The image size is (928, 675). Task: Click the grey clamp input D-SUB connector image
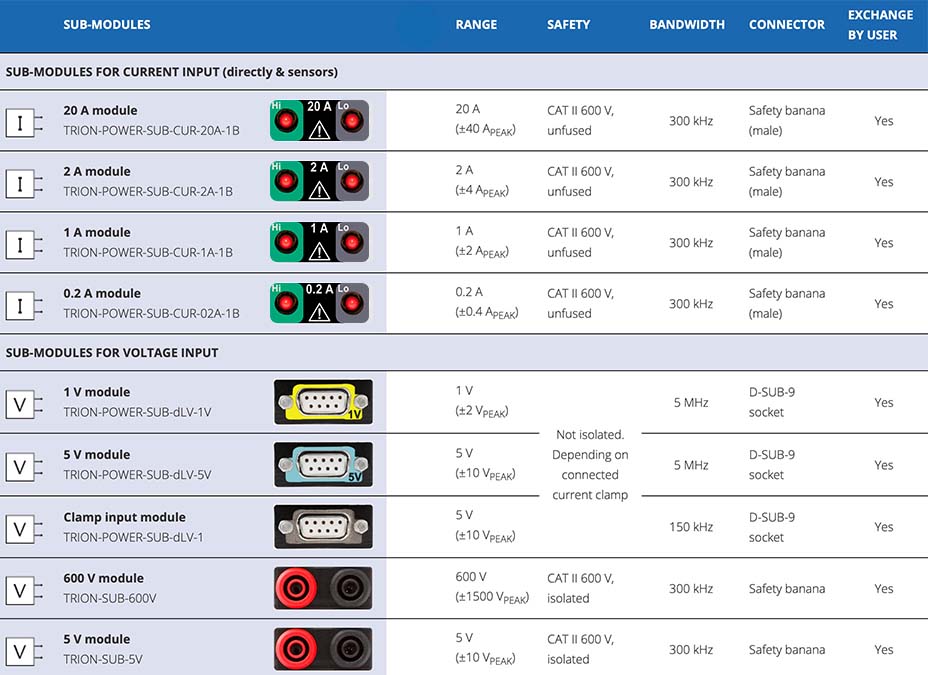(x=323, y=527)
